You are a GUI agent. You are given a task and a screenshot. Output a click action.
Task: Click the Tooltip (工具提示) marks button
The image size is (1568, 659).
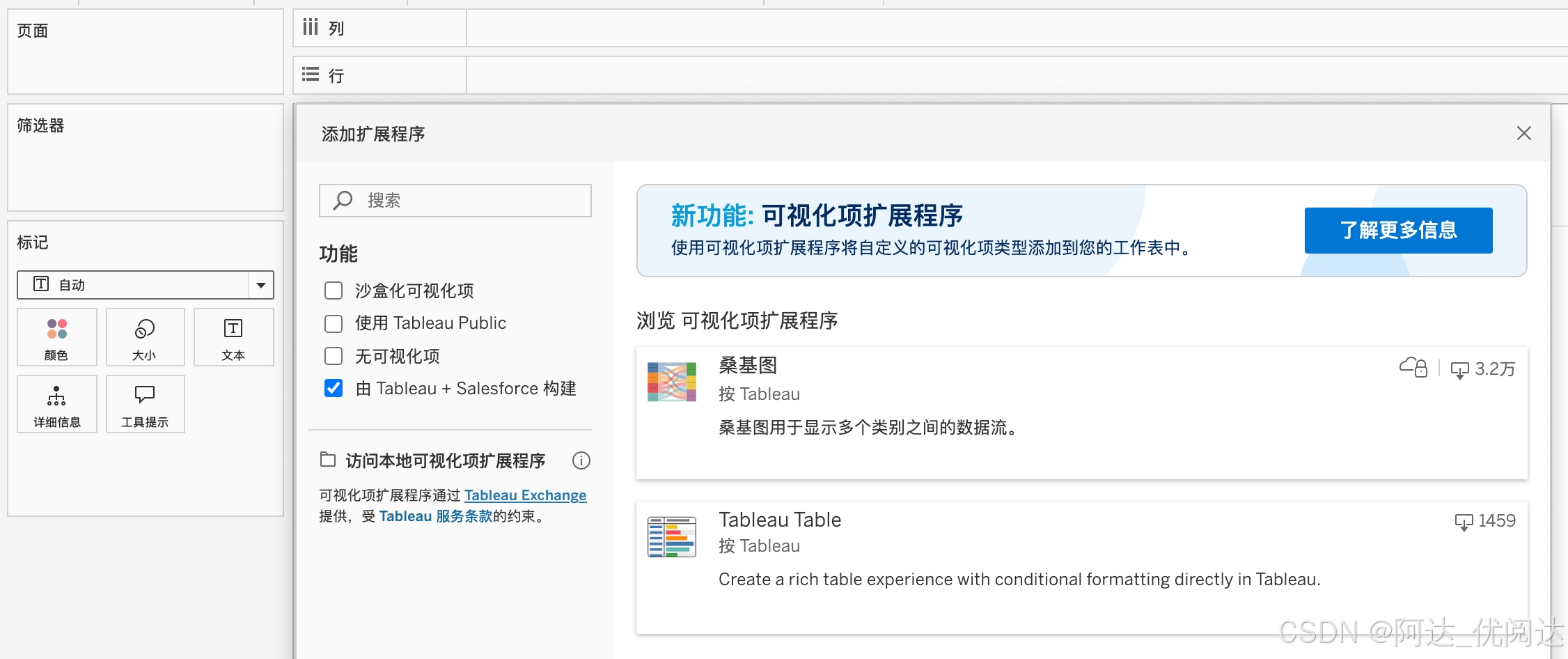[x=145, y=404]
